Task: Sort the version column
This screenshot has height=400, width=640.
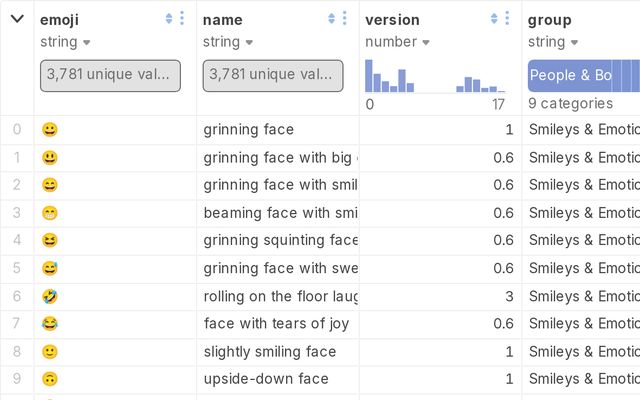Action: click(x=494, y=18)
